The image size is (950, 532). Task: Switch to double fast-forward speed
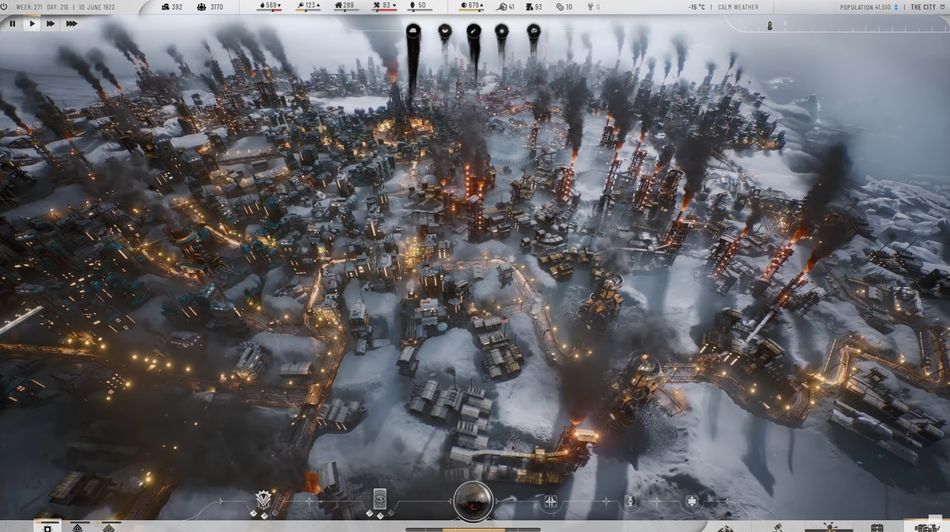tap(51, 23)
